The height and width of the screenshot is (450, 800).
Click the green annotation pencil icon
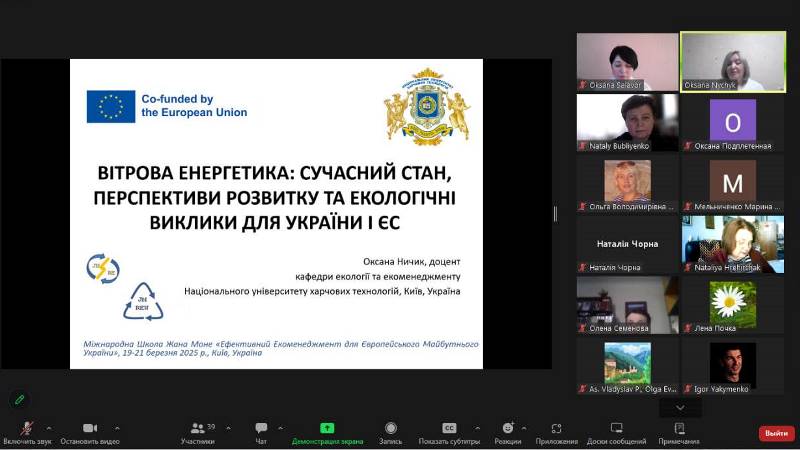(19, 399)
